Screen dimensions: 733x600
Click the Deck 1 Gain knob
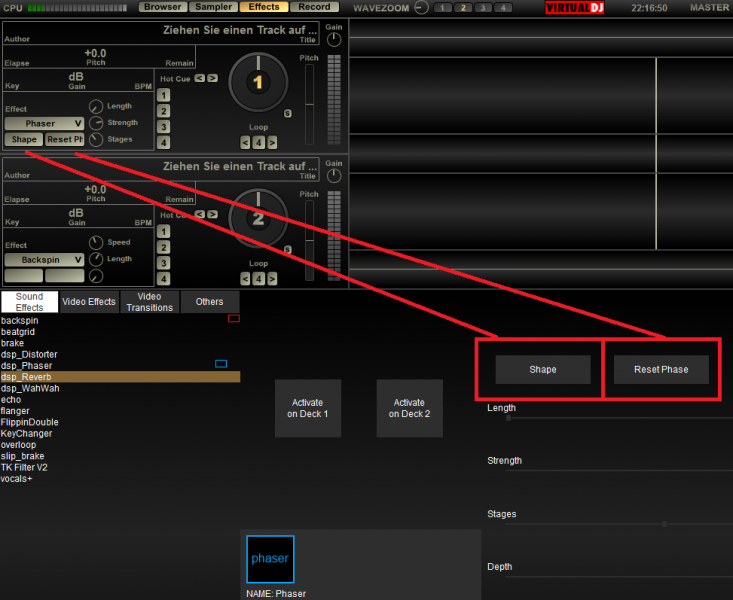(x=334, y=40)
